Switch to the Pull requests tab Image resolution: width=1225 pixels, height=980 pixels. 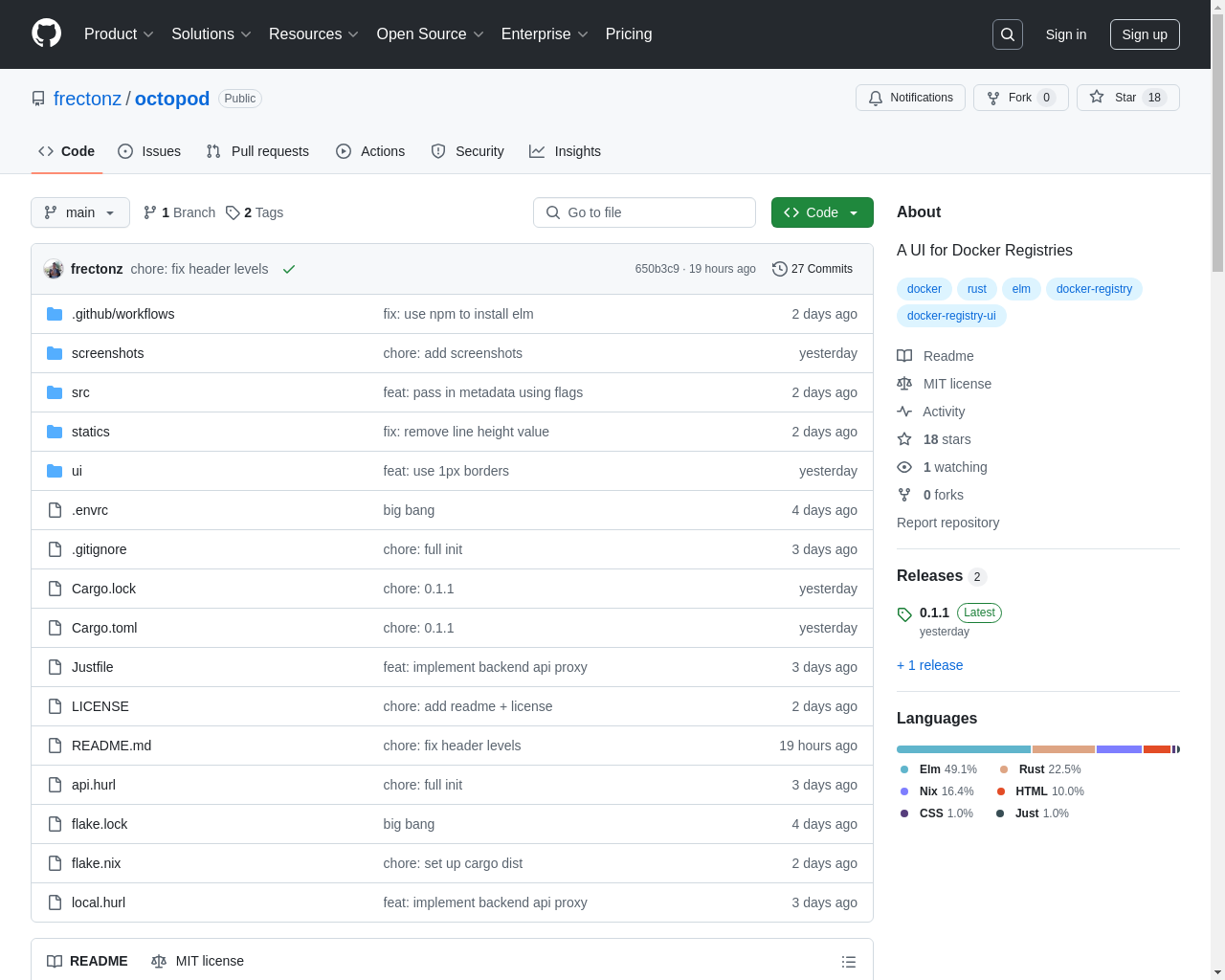click(x=257, y=151)
